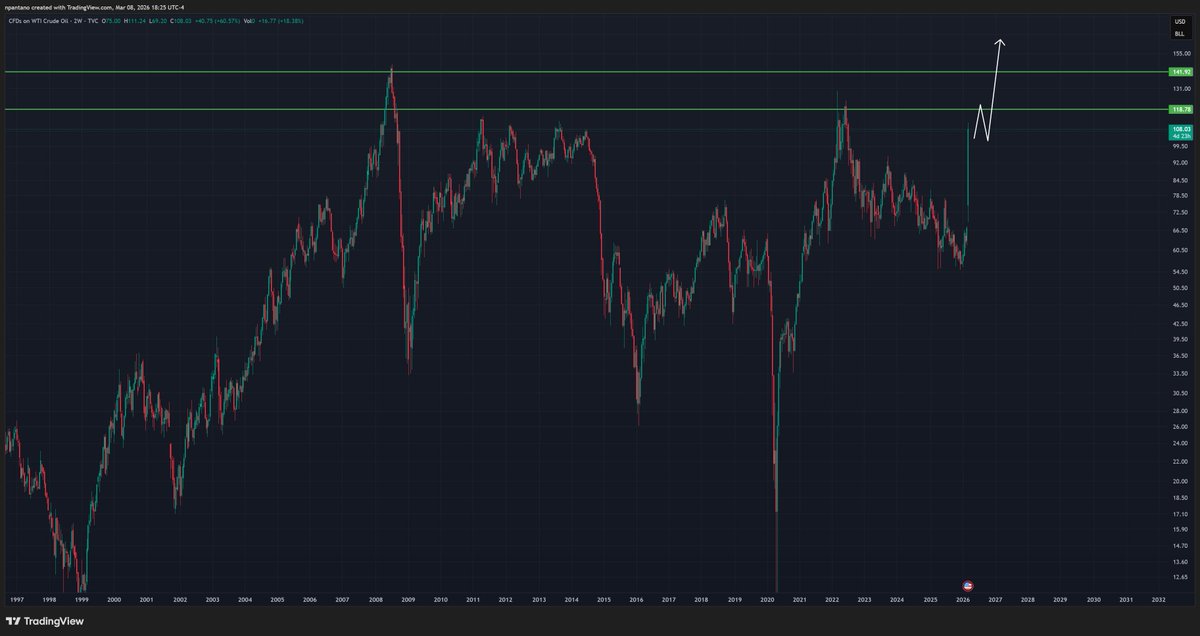This screenshot has width=1200, height=636.
Task: Click the 50.50 price axis label
Action: click(x=1181, y=289)
